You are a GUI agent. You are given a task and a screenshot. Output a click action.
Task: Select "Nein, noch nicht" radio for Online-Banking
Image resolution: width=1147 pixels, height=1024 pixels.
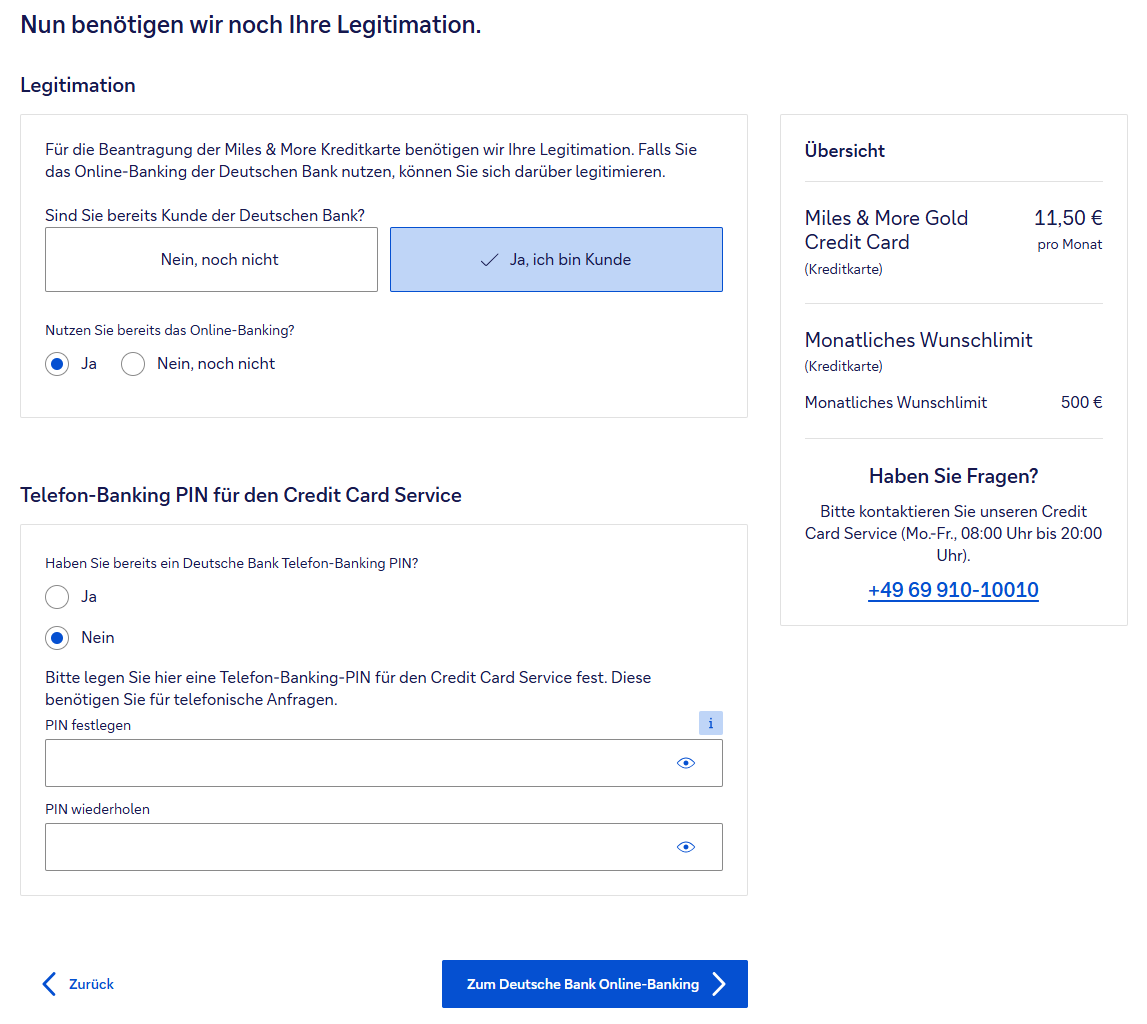coord(134,364)
